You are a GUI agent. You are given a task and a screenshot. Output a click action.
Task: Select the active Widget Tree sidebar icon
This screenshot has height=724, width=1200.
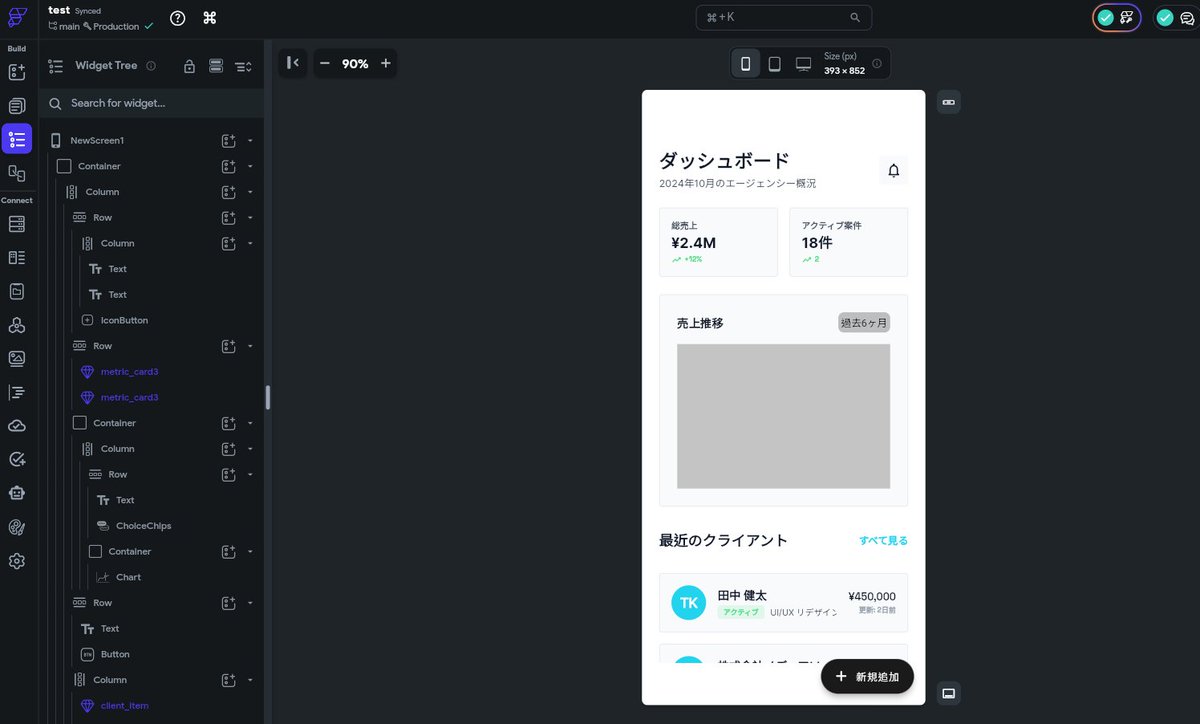click(16, 139)
